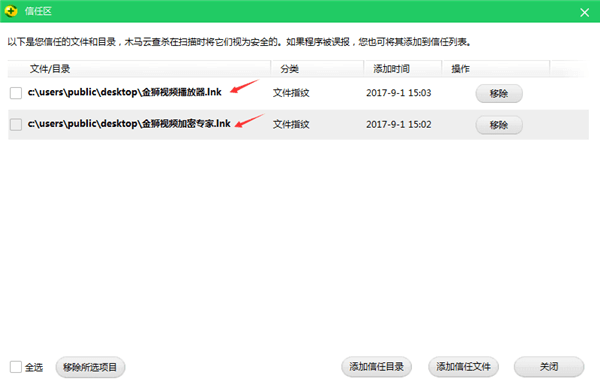Click the 信任区 window title text
This screenshot has height=390, width=600.
(x=38, y=11)
